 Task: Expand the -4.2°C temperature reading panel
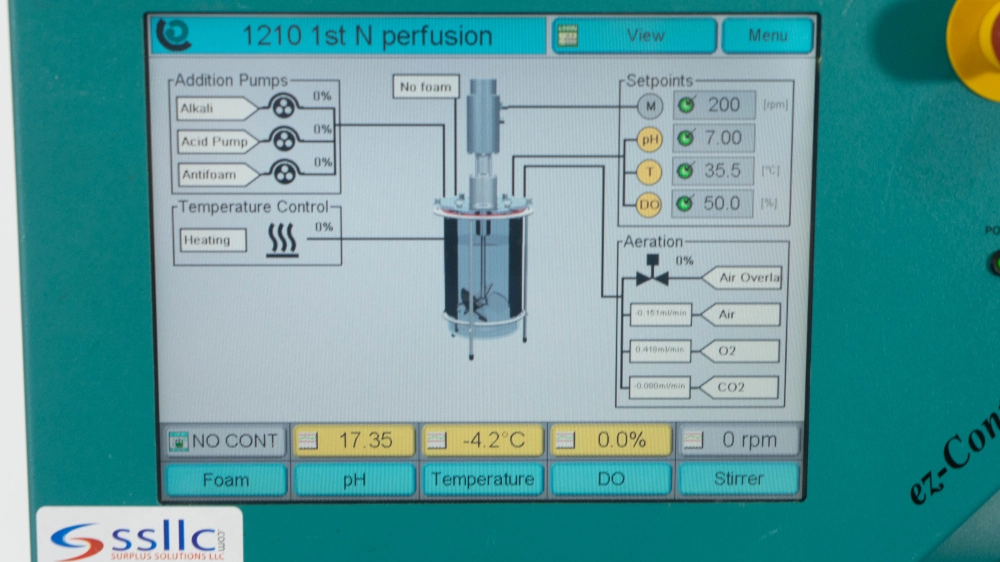(482, 440)
